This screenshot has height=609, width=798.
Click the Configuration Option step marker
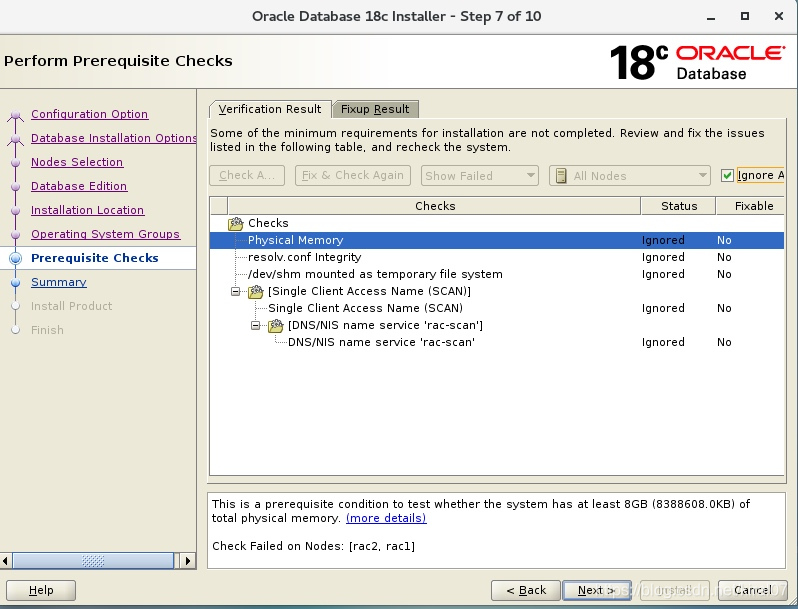[15, 114]
